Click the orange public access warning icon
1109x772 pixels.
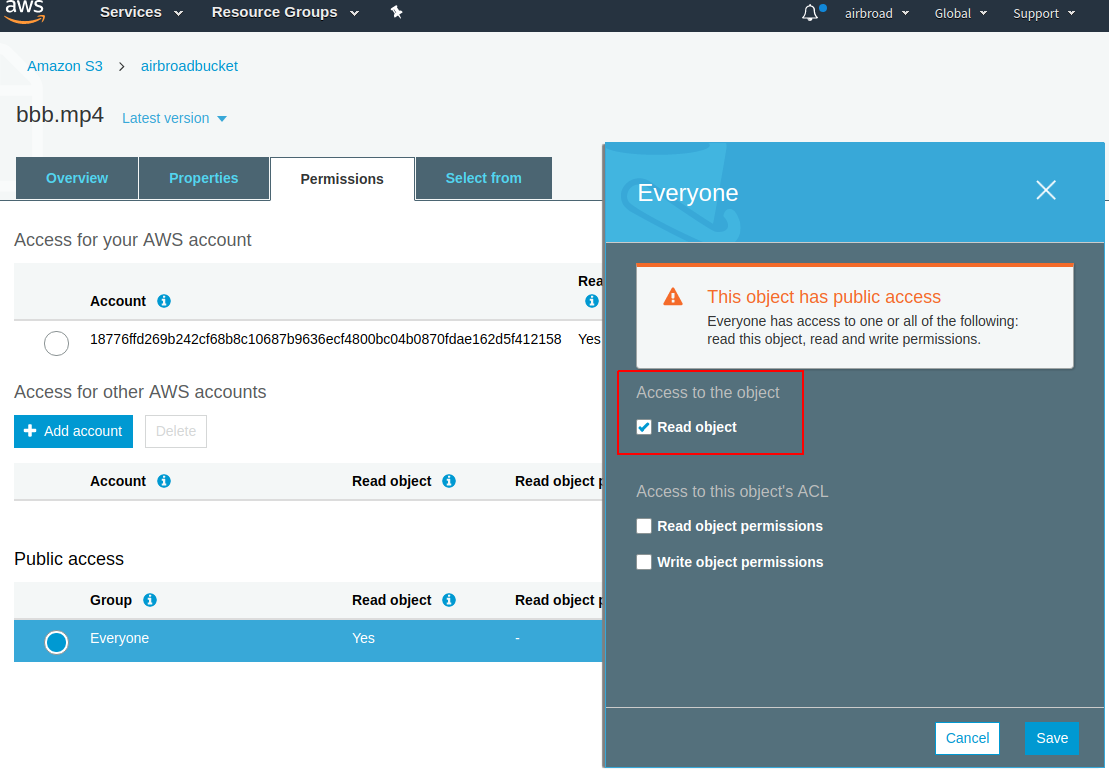tap(673, 297)
